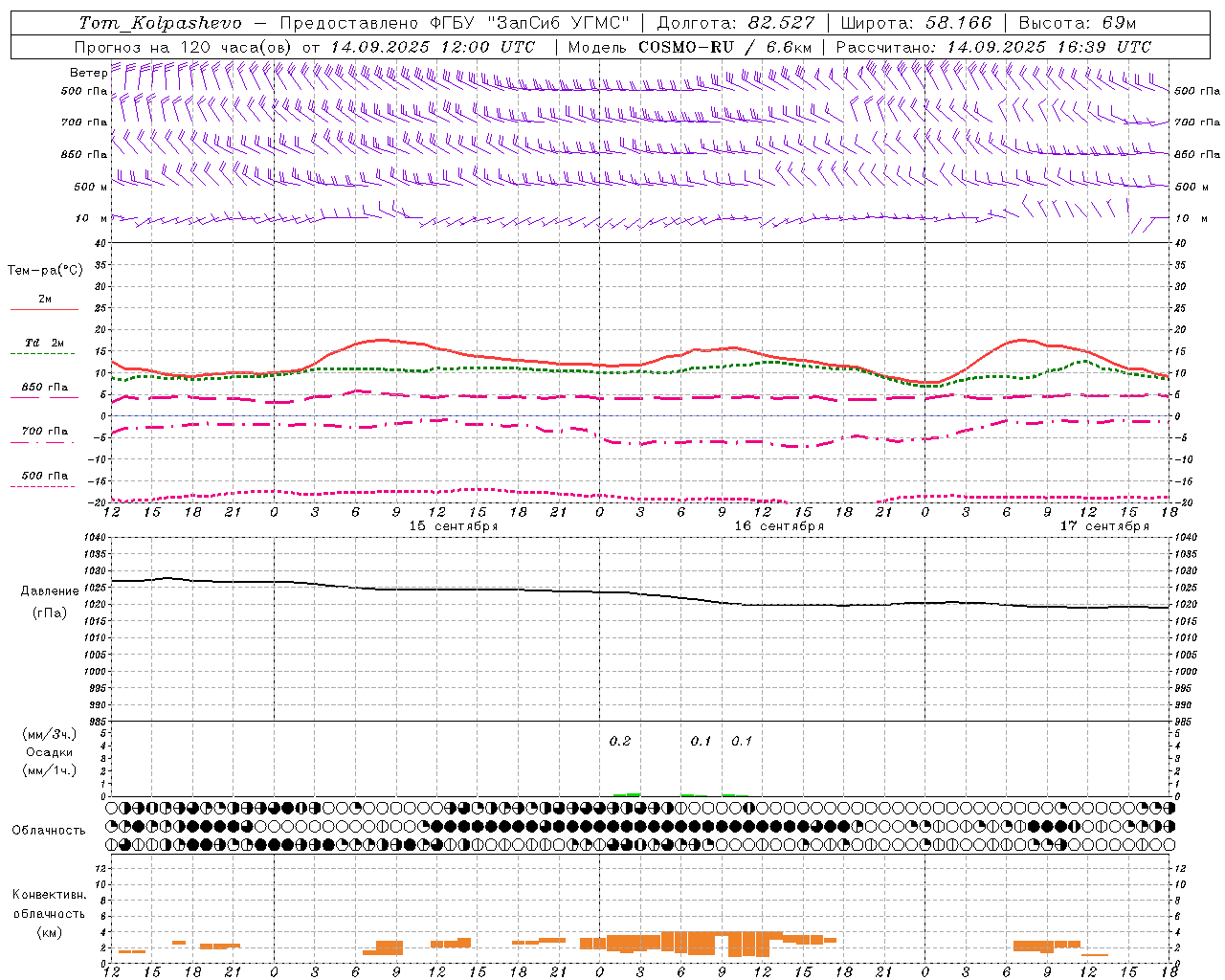Click the dashed line sample under Td 2м
The height and width of the screenshot is (980, 1225).
click(42, 354)
